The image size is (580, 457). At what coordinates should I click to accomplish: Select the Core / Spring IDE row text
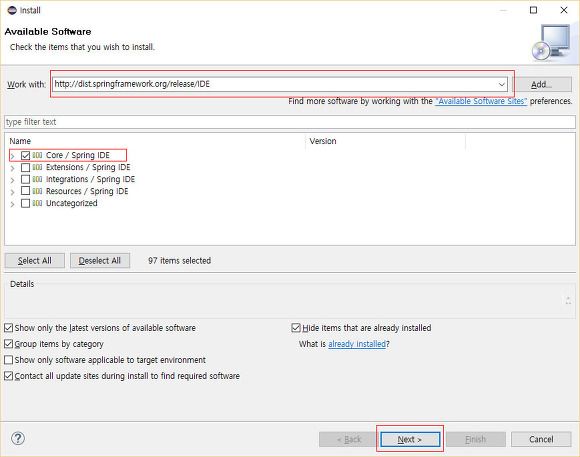78,155
